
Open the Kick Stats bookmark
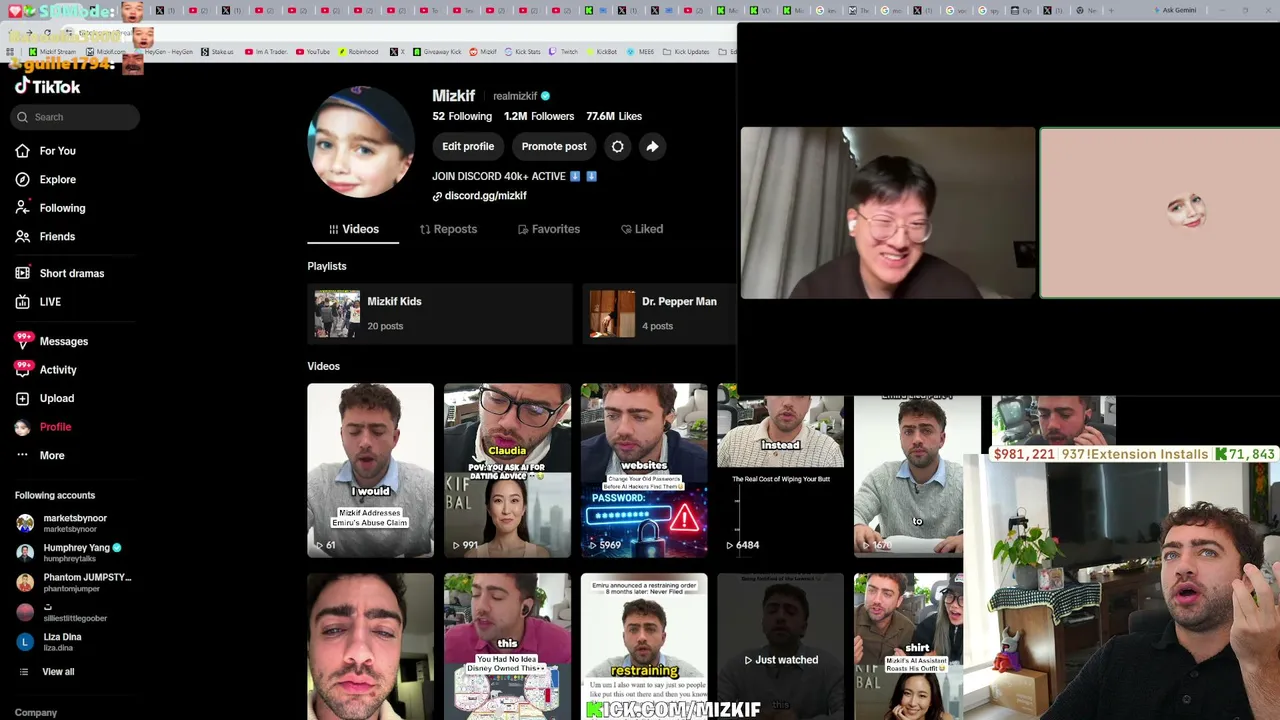[521, 52]
